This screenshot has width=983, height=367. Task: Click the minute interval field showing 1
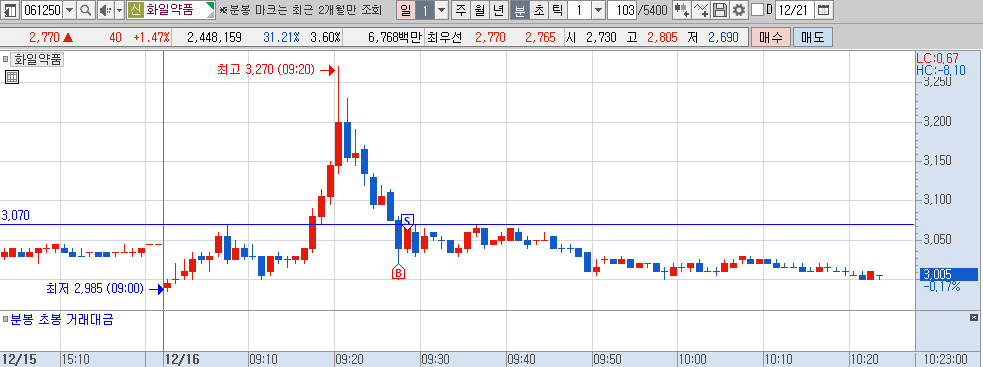[x=579, y=10]
